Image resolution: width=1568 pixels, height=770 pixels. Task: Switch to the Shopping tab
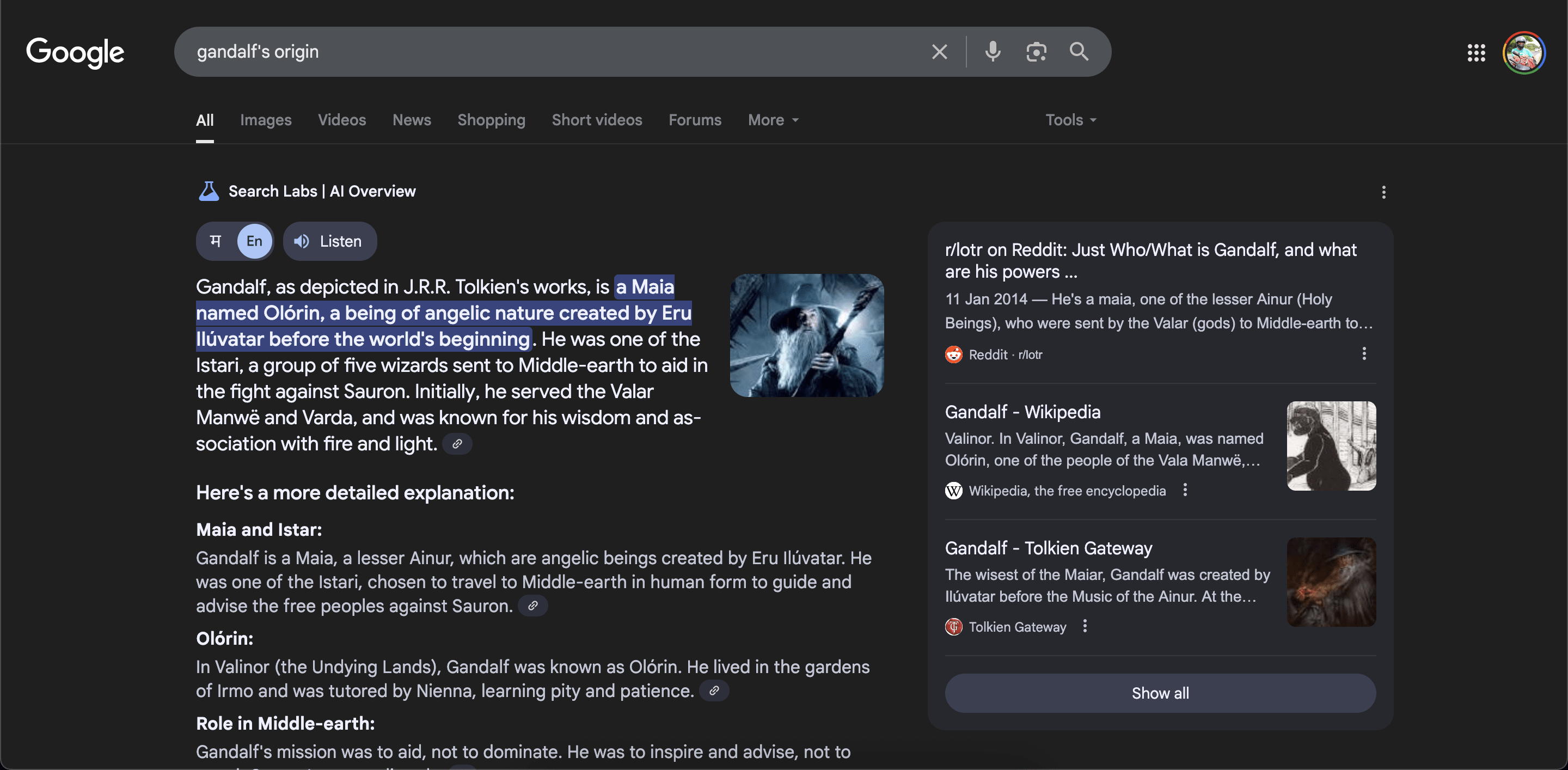pos(491,120)
